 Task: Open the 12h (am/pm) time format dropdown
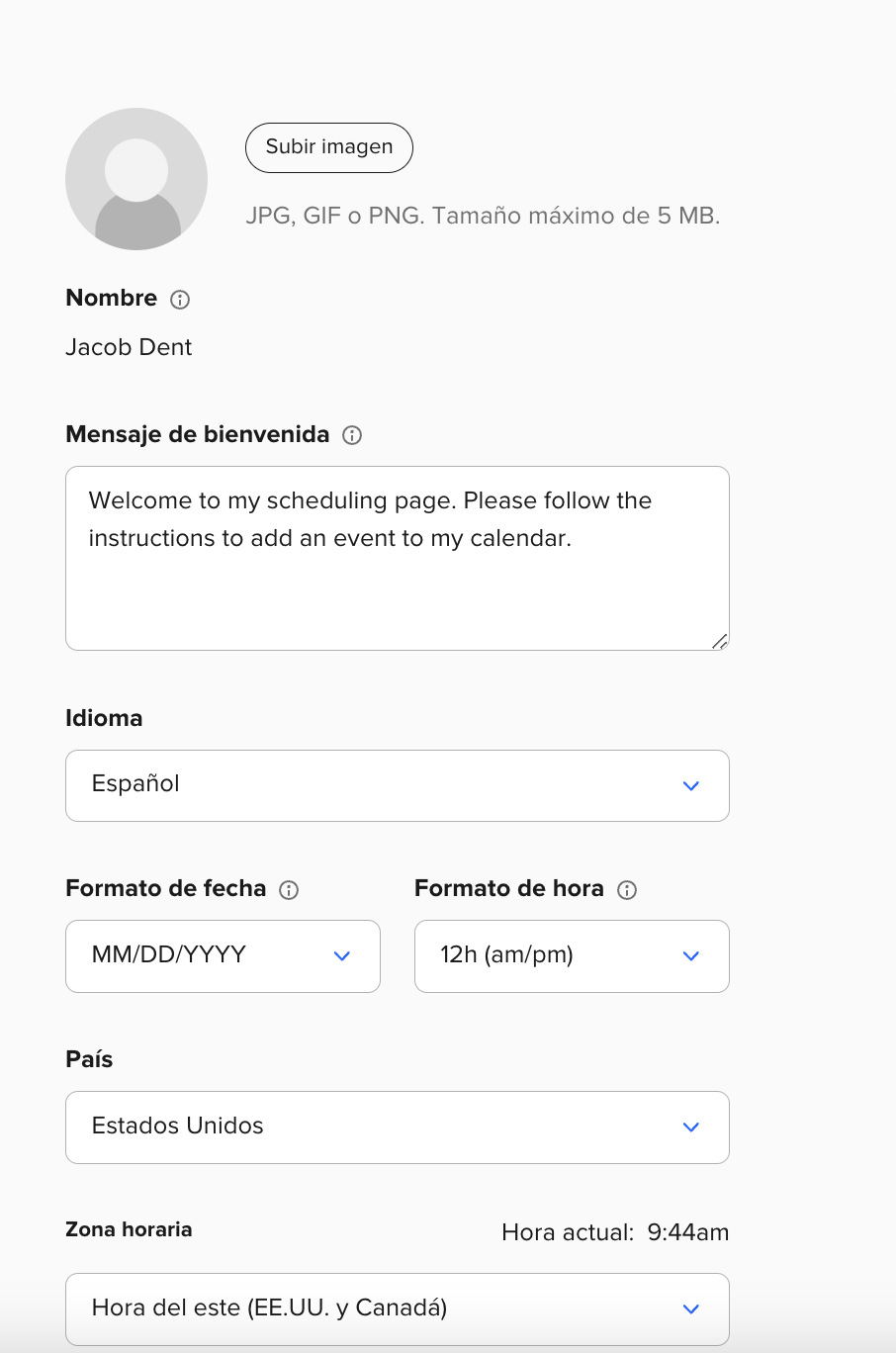point(572,956)
